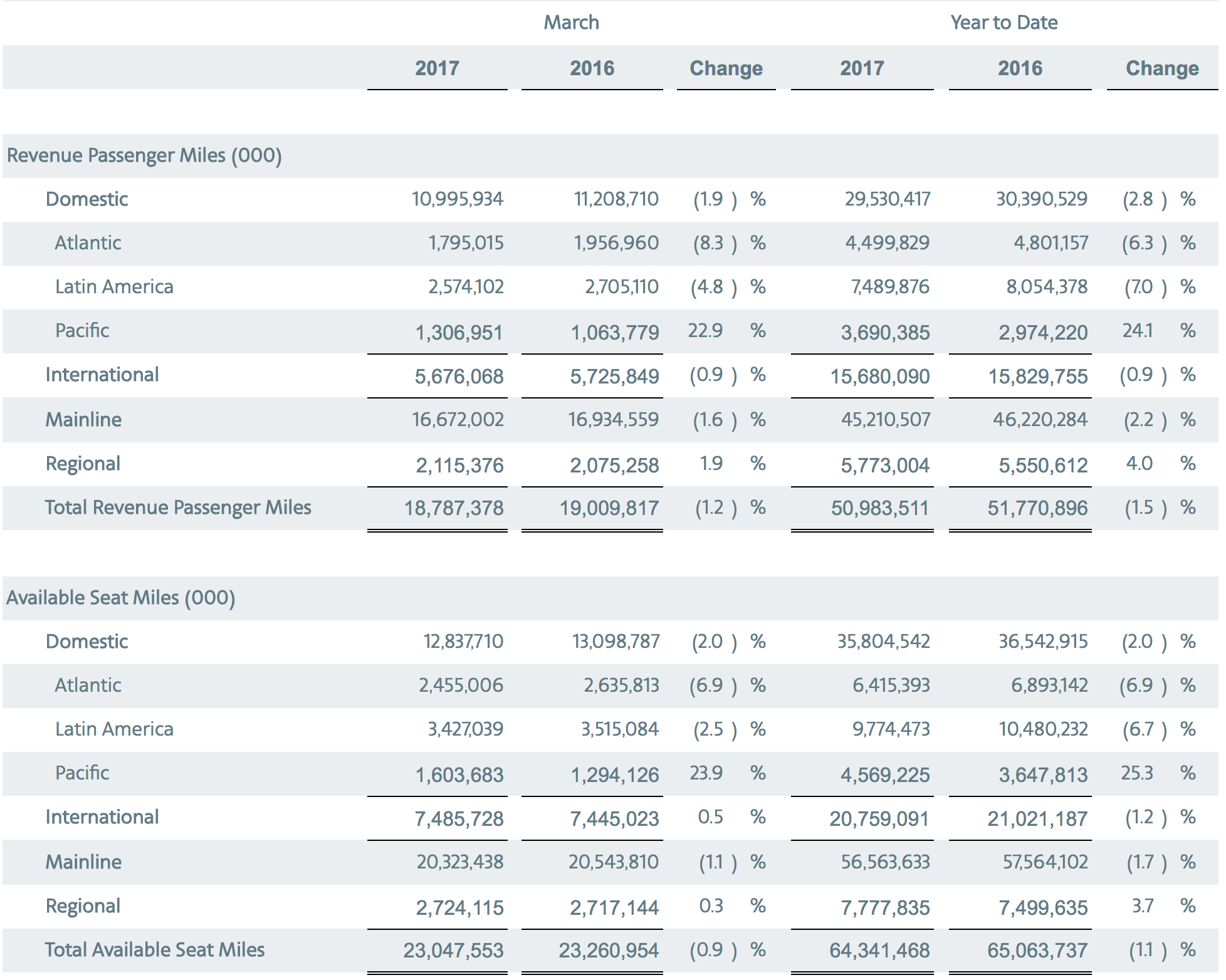
Task: Select Pacific RPM value 1,306,951
Action: click(459, 333)
